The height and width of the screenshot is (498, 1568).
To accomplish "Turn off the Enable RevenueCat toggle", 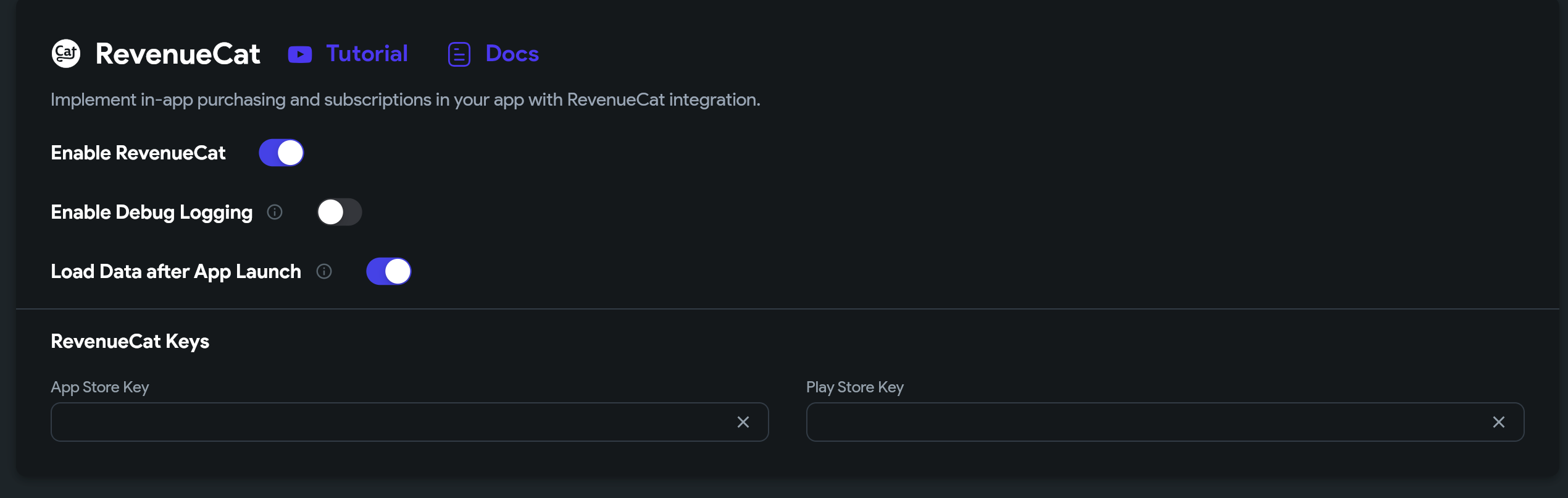I will [281, 153].
